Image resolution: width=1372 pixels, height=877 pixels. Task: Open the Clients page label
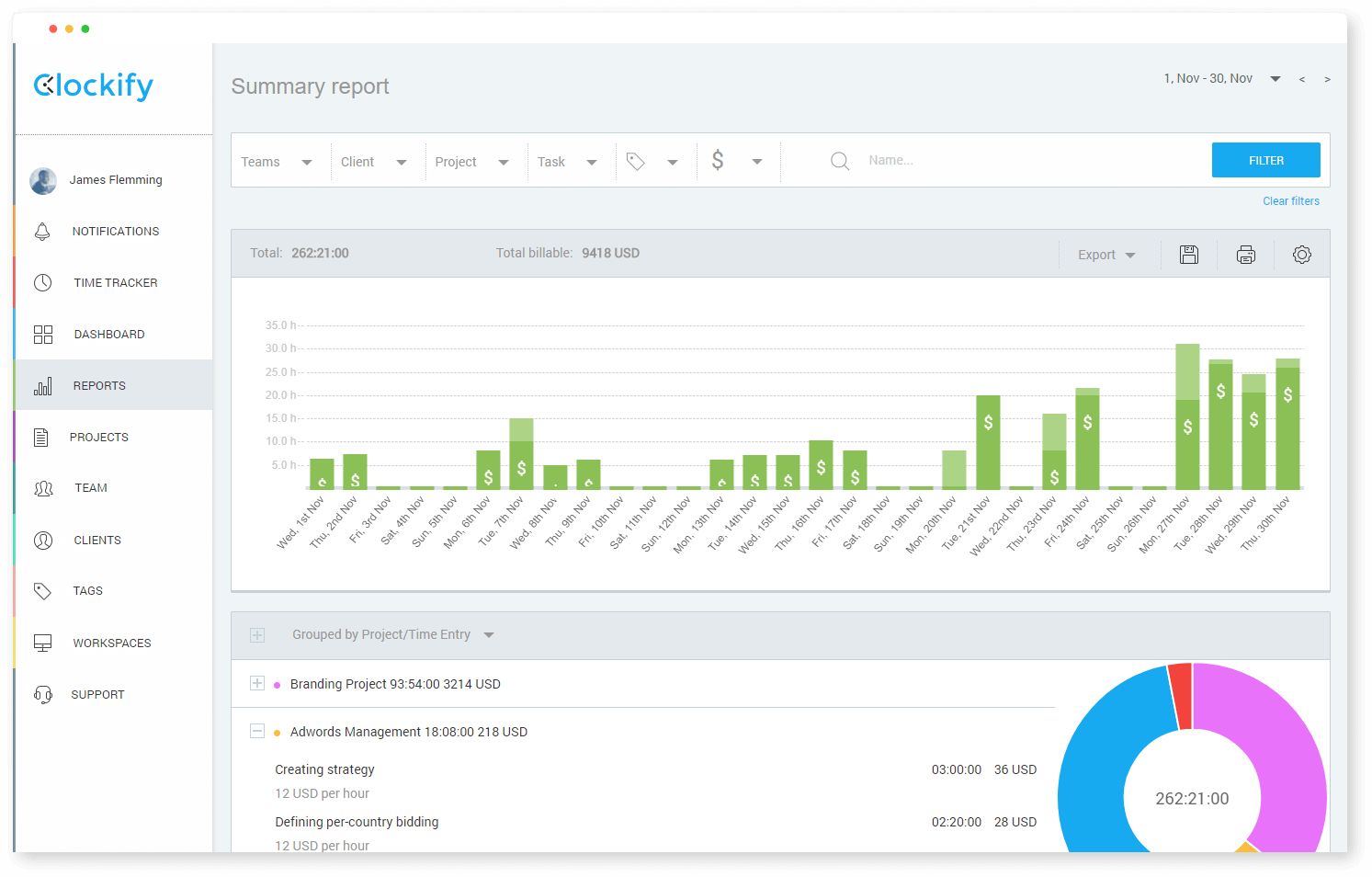97,541
